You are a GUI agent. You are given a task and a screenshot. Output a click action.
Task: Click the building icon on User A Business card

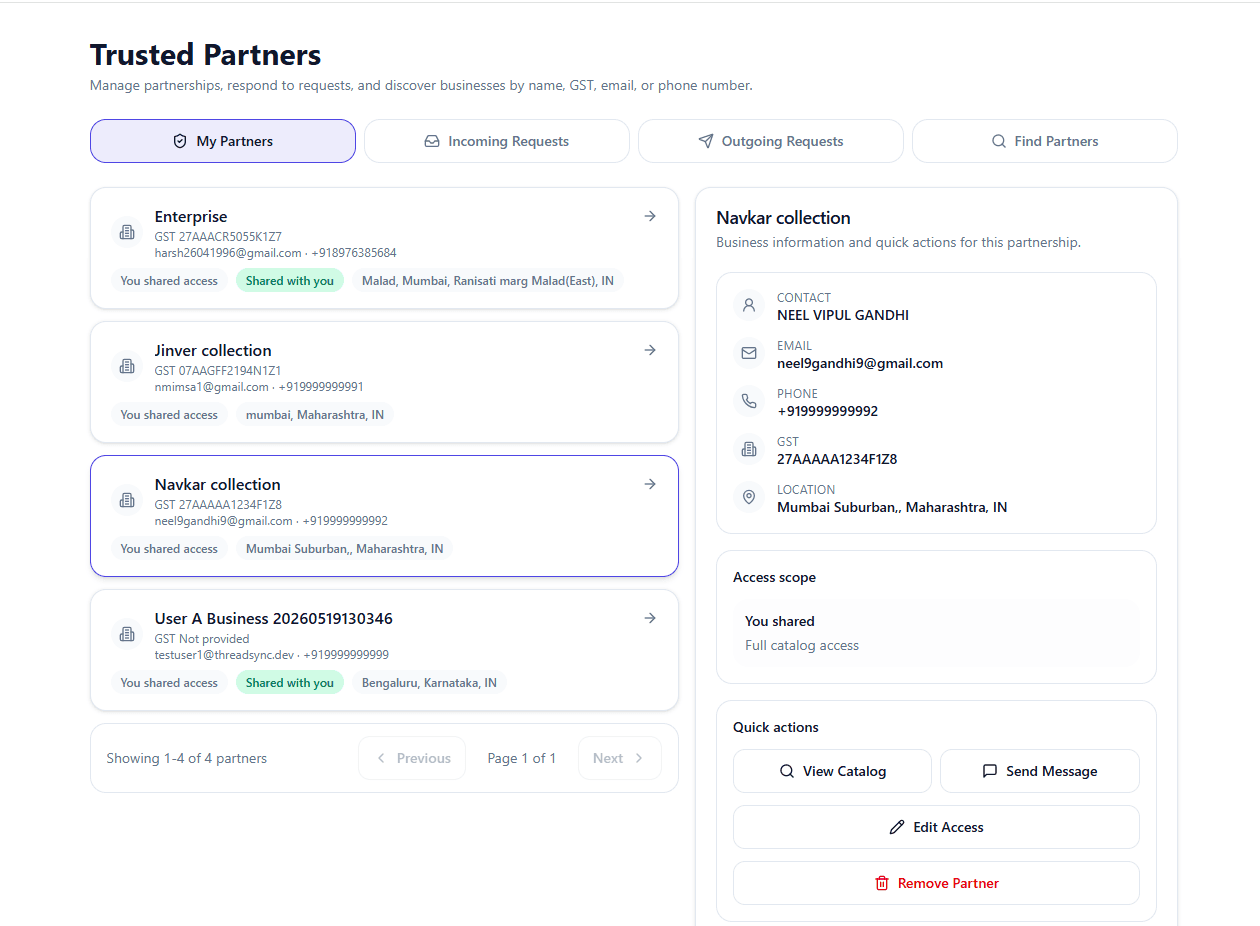(127, 634)
